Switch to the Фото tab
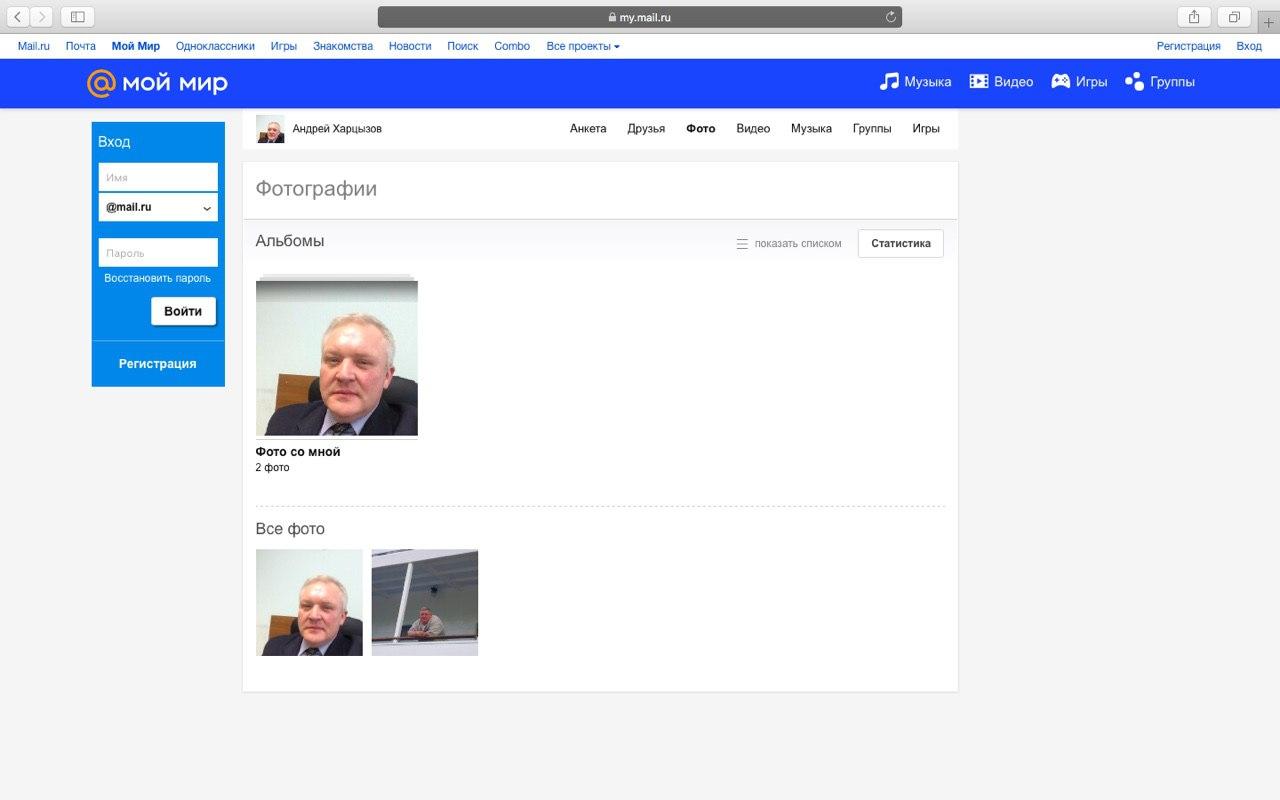This screenshot has height=800, width=1280. pyautogui.click(x=701, y=129)
